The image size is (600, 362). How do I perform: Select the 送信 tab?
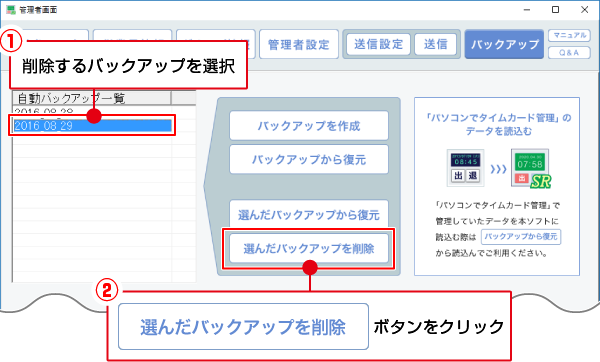click(435, 44)
